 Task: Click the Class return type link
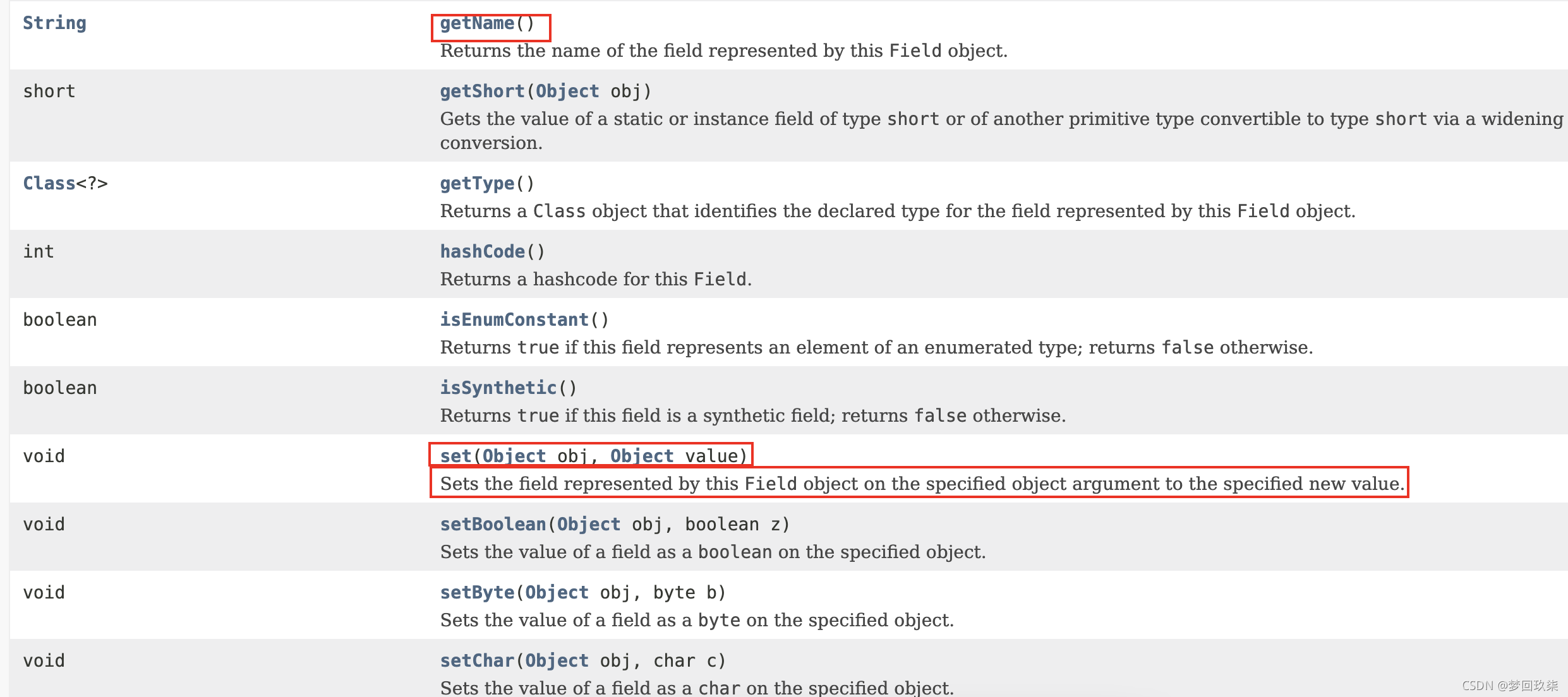[x=49, y=184]
